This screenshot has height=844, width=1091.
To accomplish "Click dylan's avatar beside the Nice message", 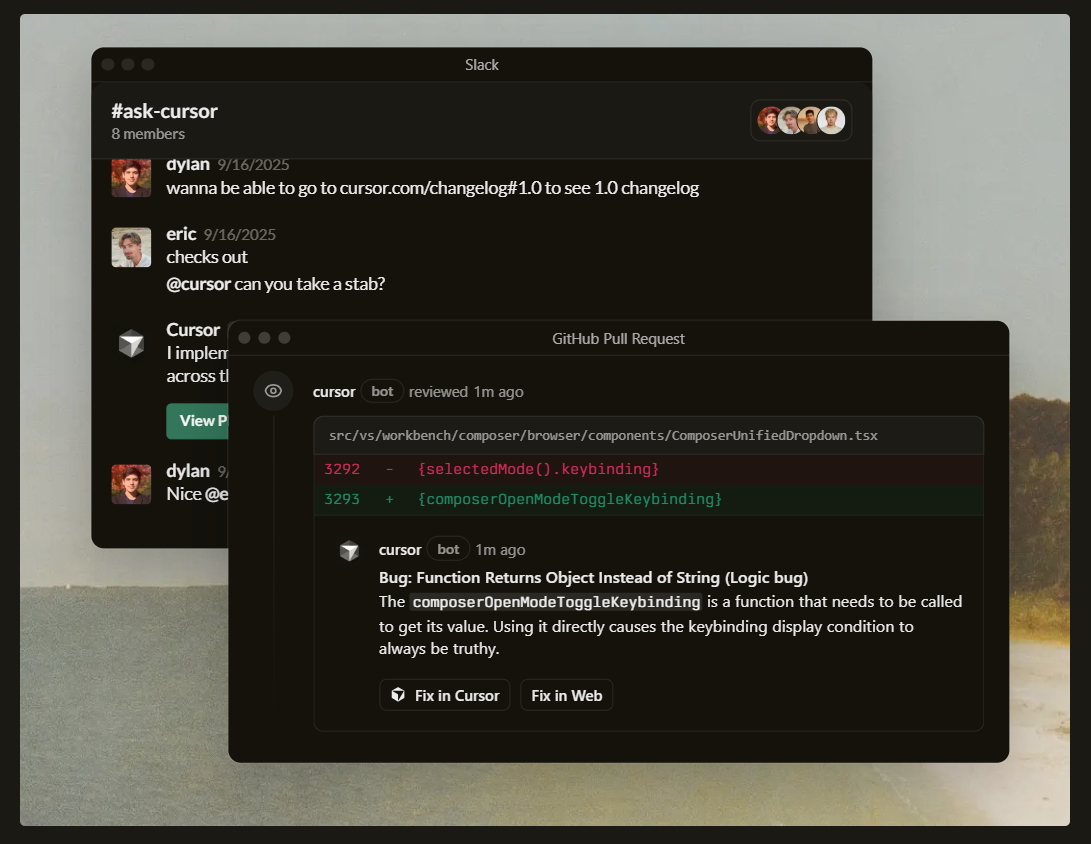I will [131, 484].
